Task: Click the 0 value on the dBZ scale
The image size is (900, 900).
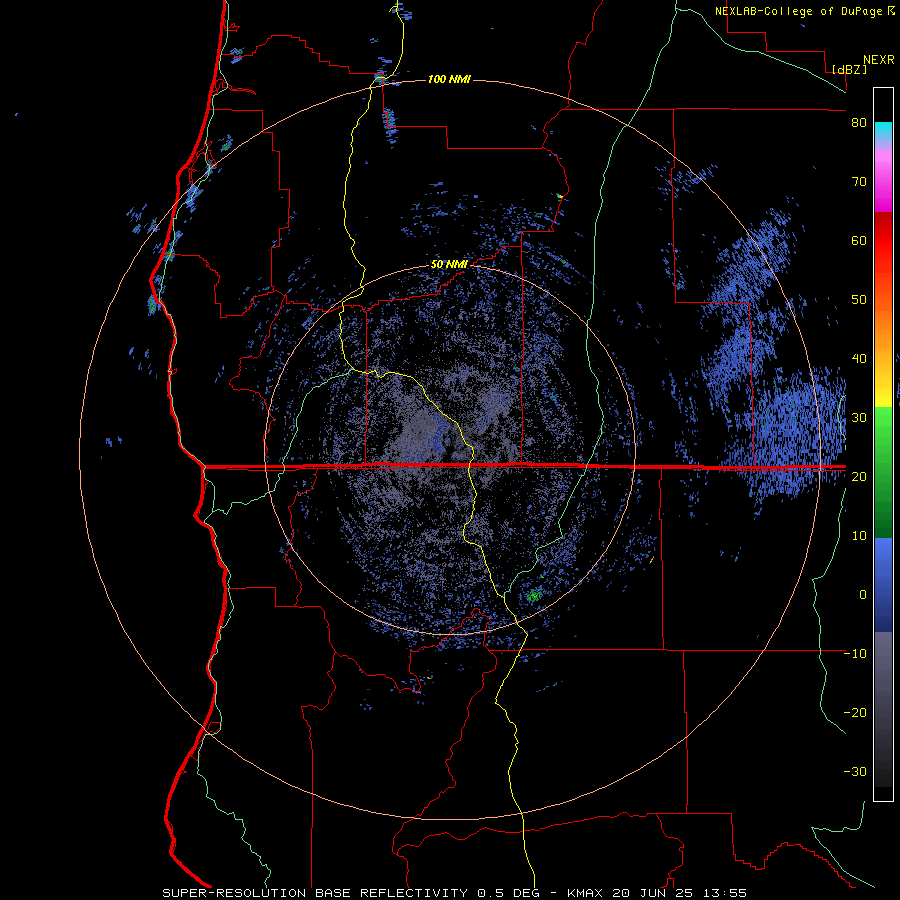Action: [863, 595]
